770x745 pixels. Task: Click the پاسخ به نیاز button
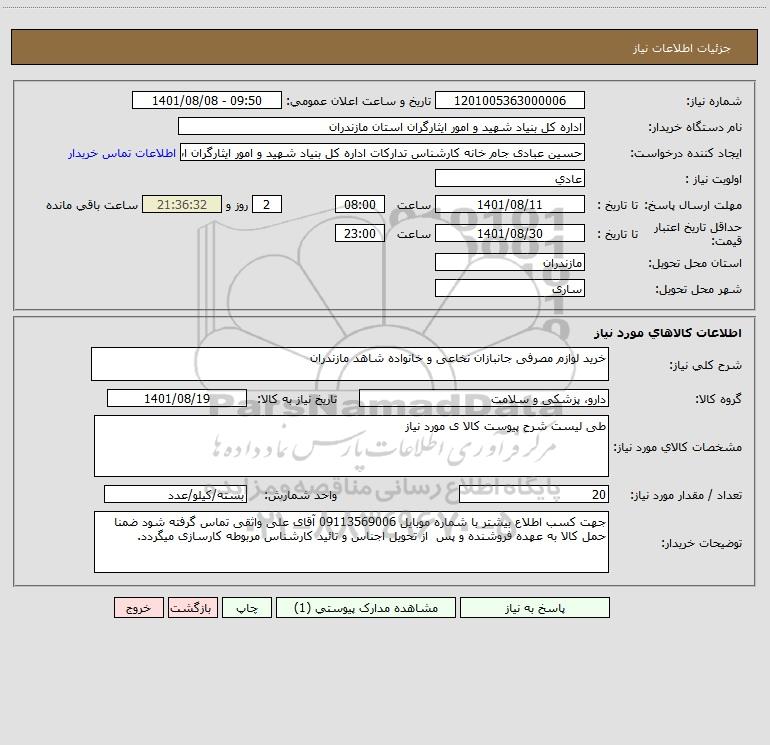point(534,608)
